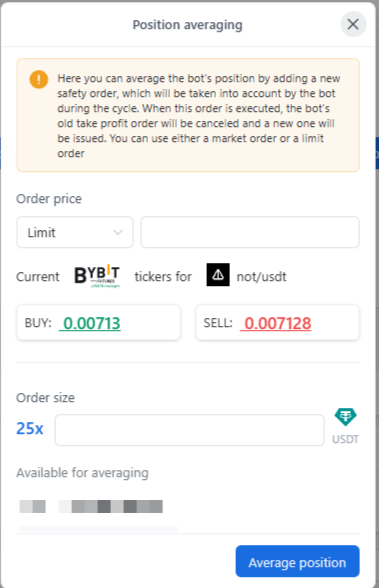Viewport: 379px width, 588px height.
Task: Click the USDT currency label
Action: pos(345,439)
